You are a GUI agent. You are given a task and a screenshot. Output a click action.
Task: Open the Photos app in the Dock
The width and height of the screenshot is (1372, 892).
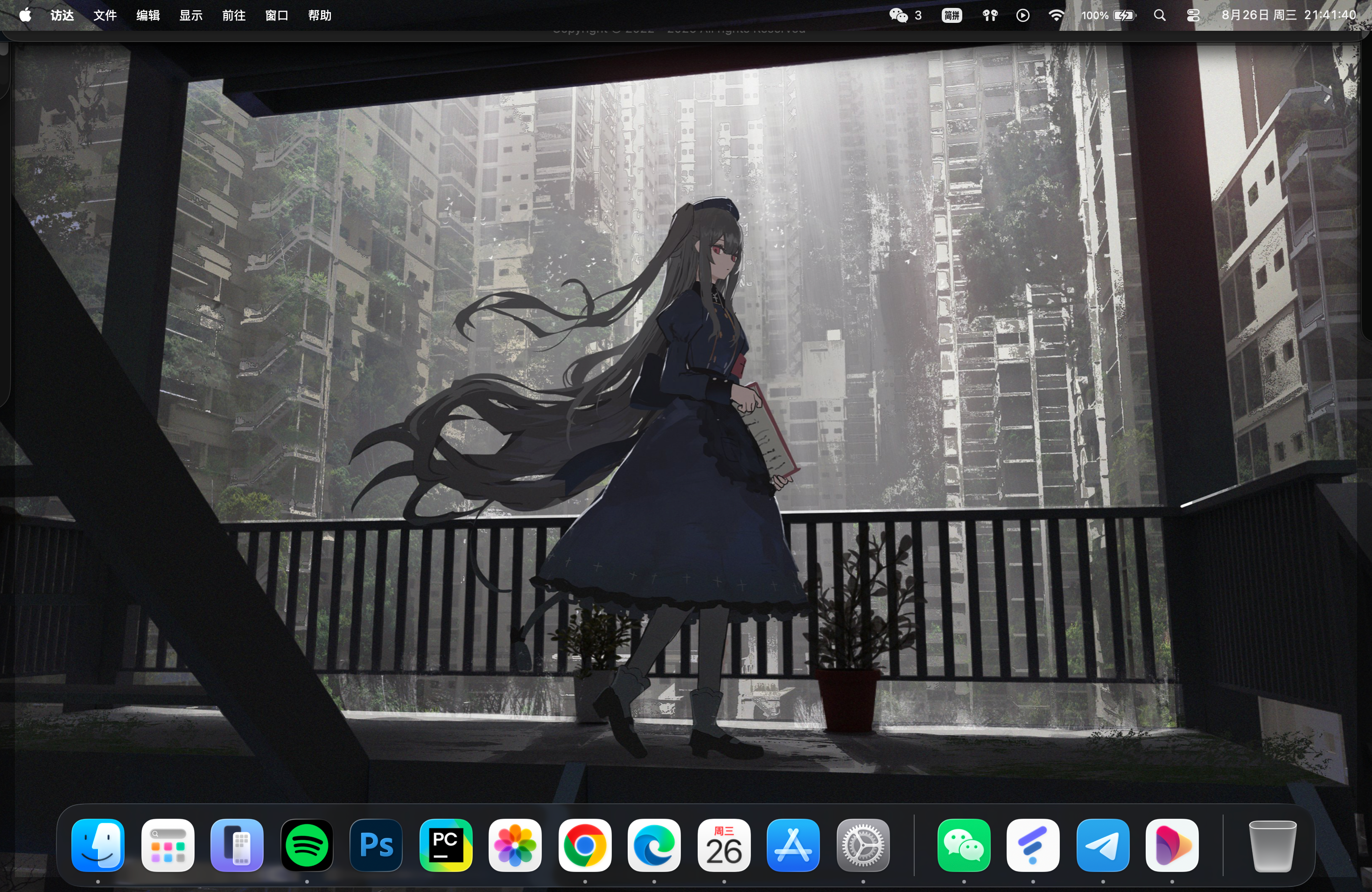tap(515, 845)
